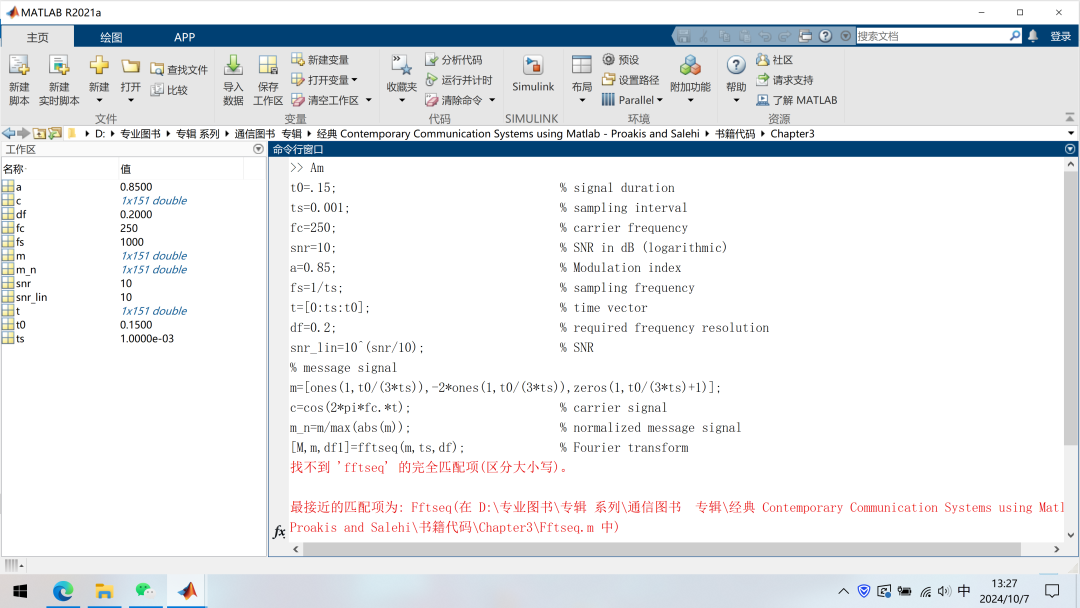1080x608 pixels.
Task: Click the command window vertical scrollbar
Action: [x=1070, y=310]
